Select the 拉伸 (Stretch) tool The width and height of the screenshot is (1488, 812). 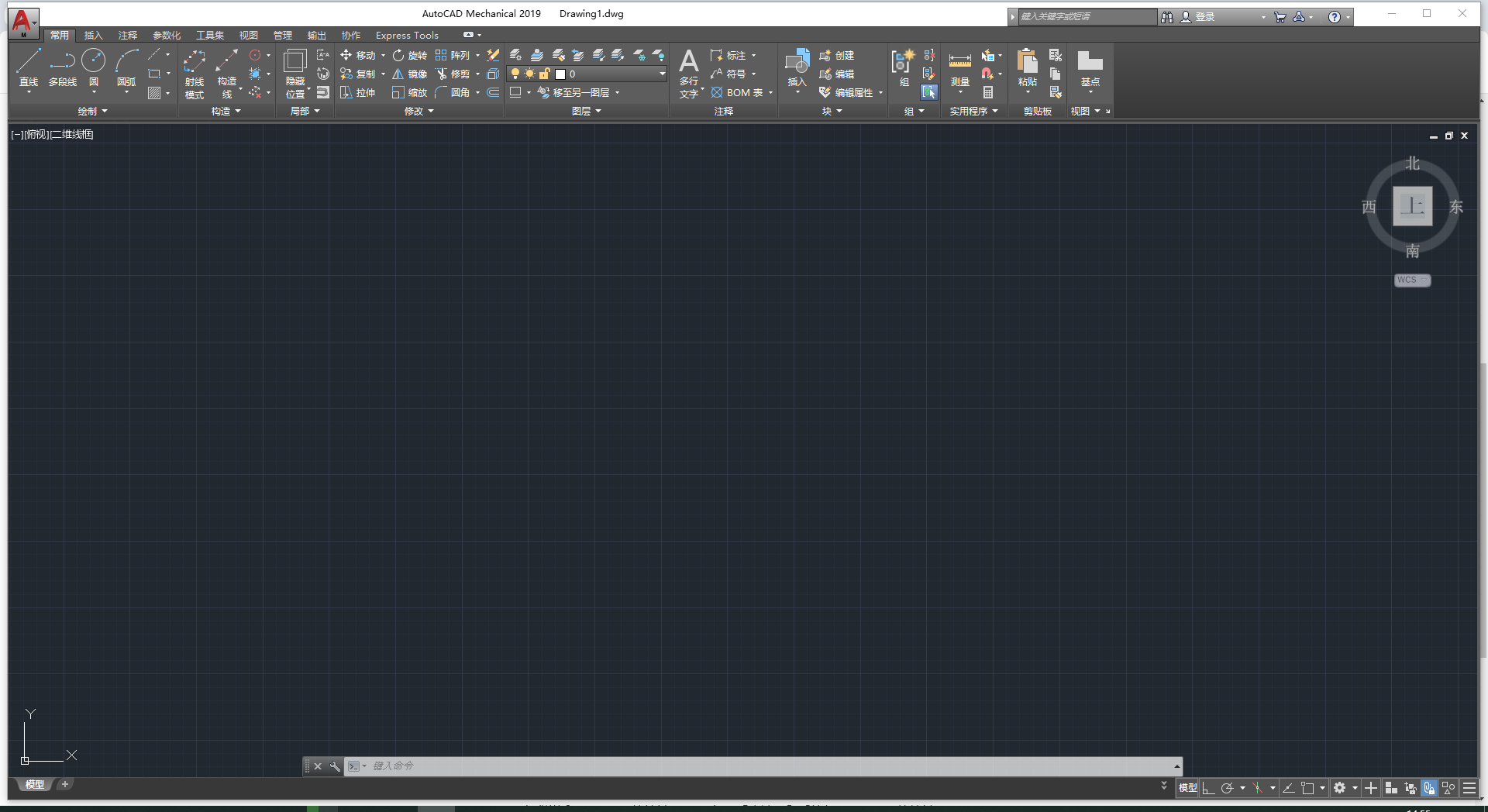click(x=358, y=92)
